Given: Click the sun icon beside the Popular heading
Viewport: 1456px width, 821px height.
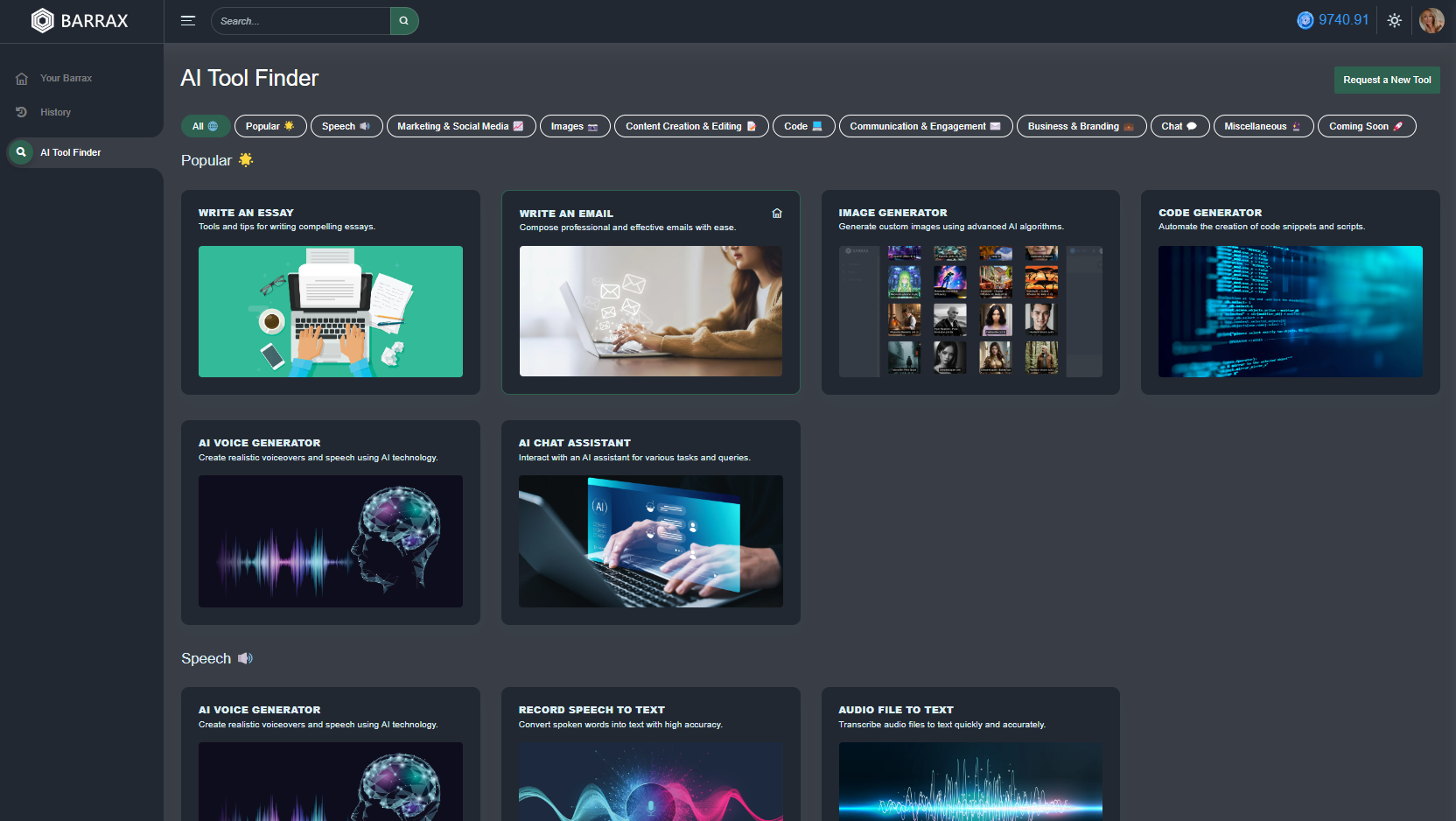Looking at the screenshot, I should [246, 159].
